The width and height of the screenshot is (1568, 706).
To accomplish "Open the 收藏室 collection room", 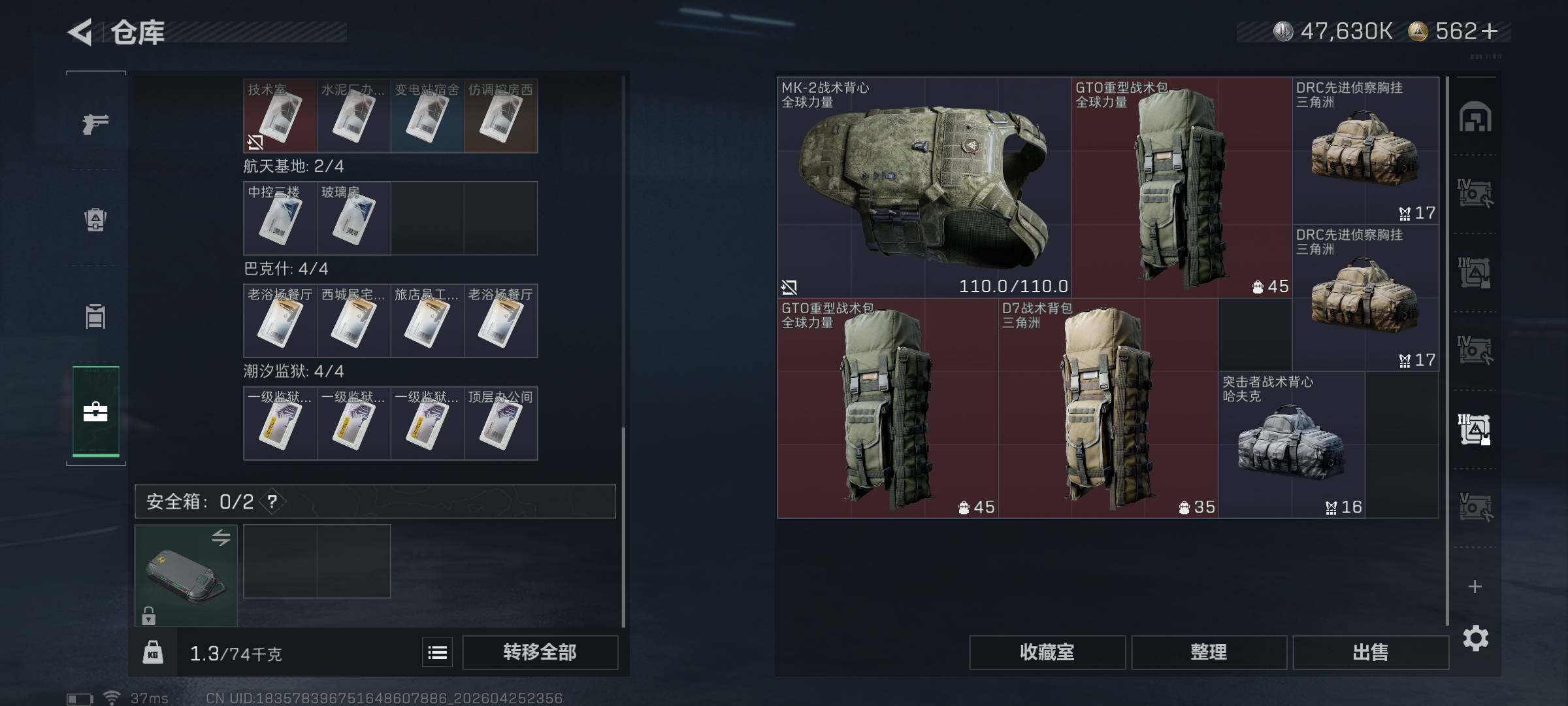I will point(1047,652).
